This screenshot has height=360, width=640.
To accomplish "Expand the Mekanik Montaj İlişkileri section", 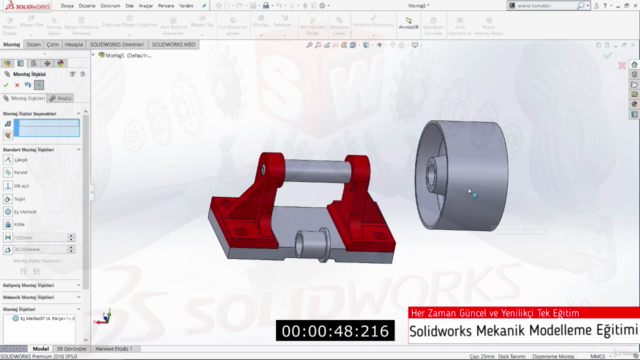I will pyautogui.click(x=78, y=297).
